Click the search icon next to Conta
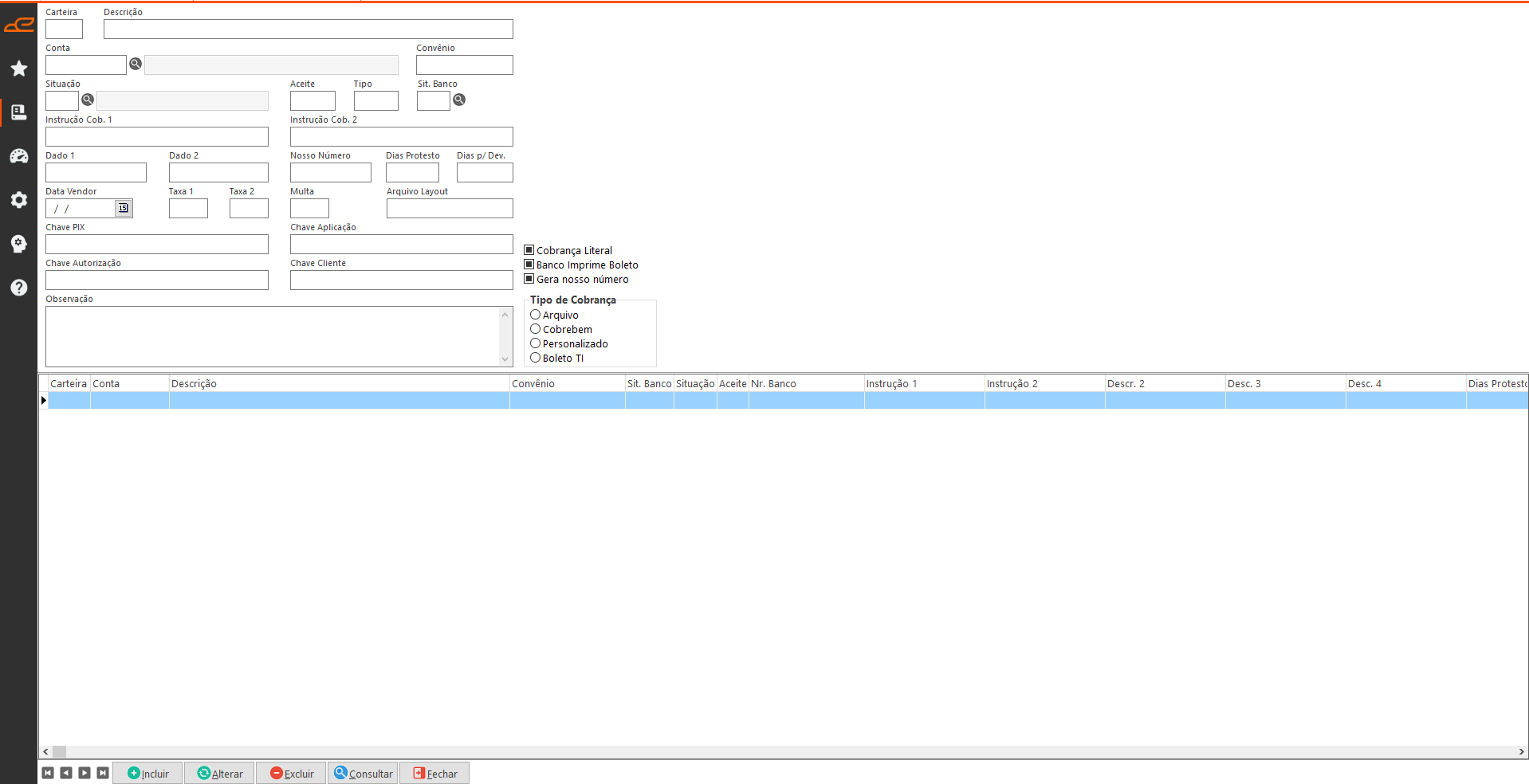 click(136, 64)
